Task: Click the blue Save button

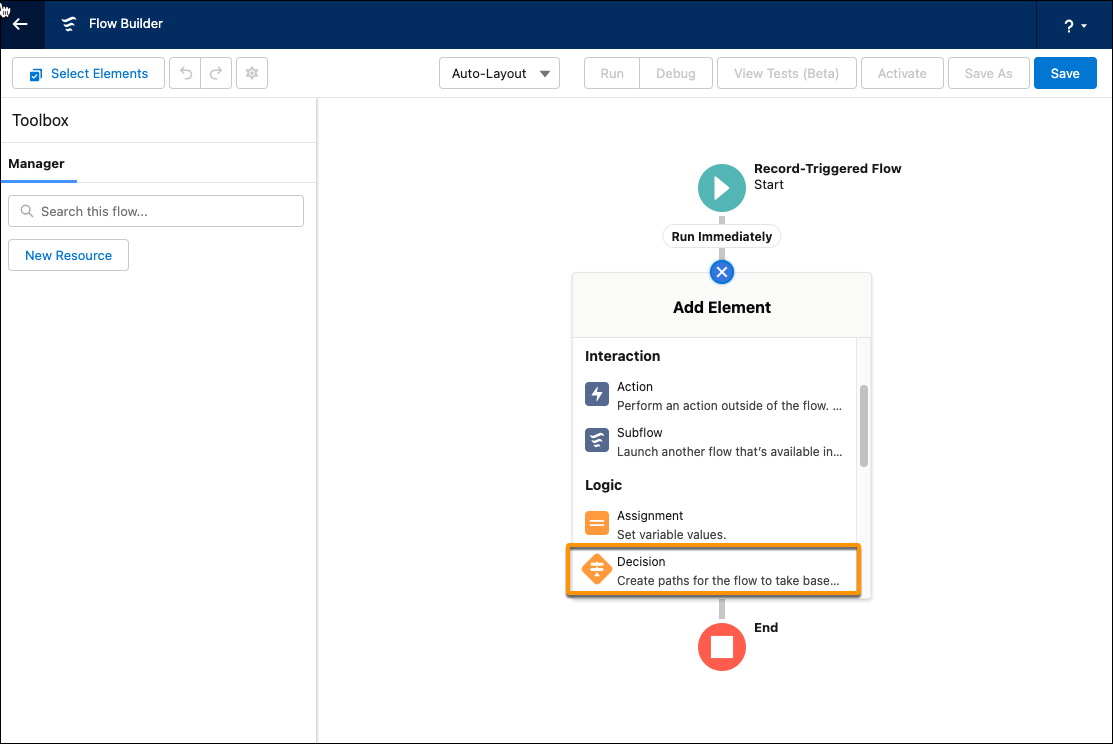Action: 1065,73
